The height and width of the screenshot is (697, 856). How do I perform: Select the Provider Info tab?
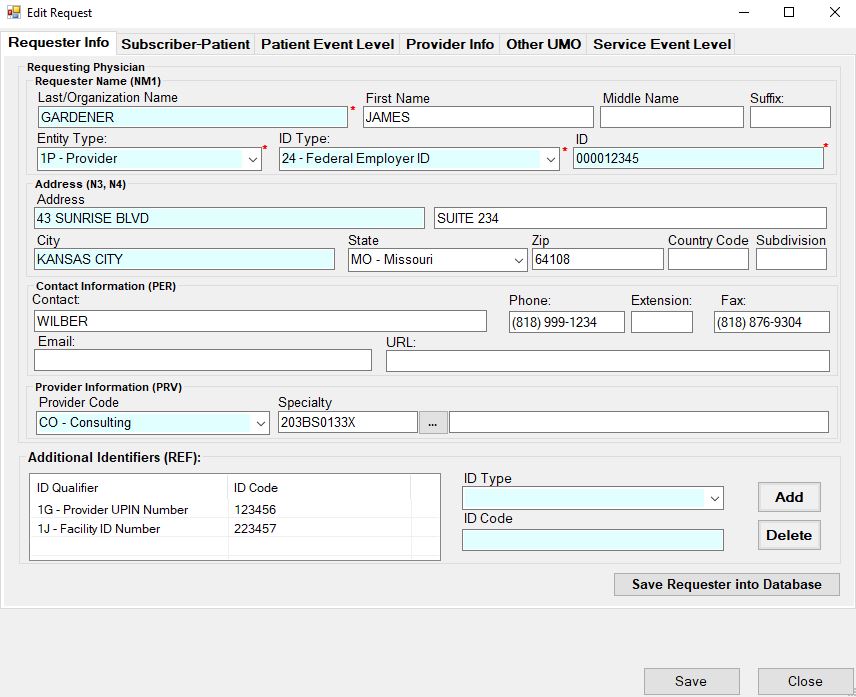tap(450, 44)
